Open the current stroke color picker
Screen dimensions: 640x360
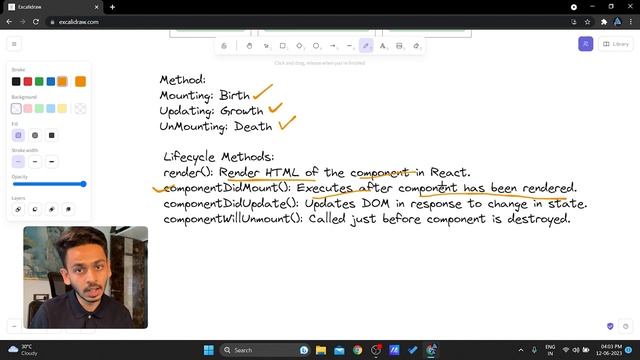point(80,82)
